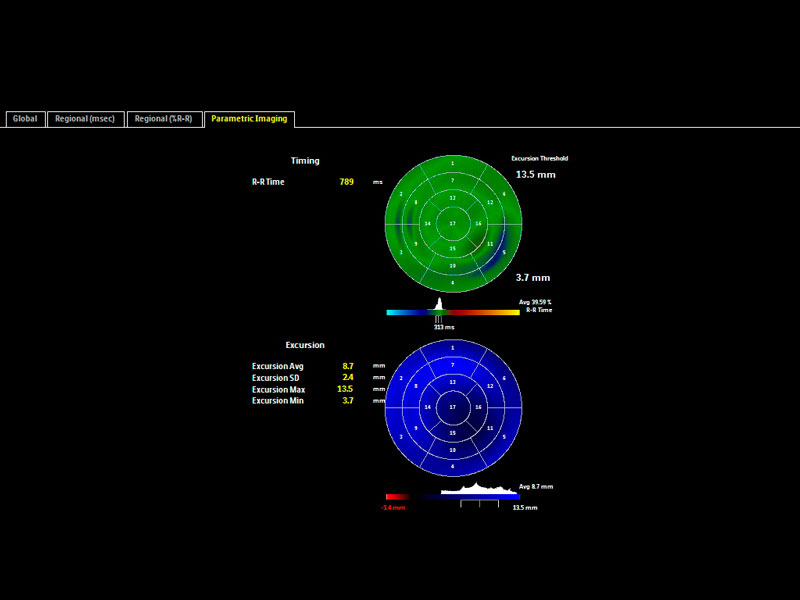Select the Parametric Imaging tab

[x=249, y=119]
